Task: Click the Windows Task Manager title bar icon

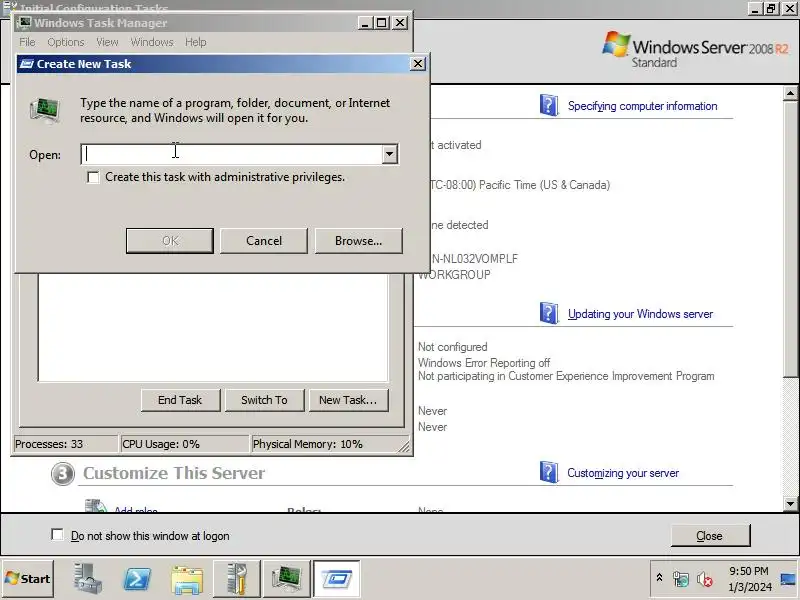Action: [x=24, y=22]
